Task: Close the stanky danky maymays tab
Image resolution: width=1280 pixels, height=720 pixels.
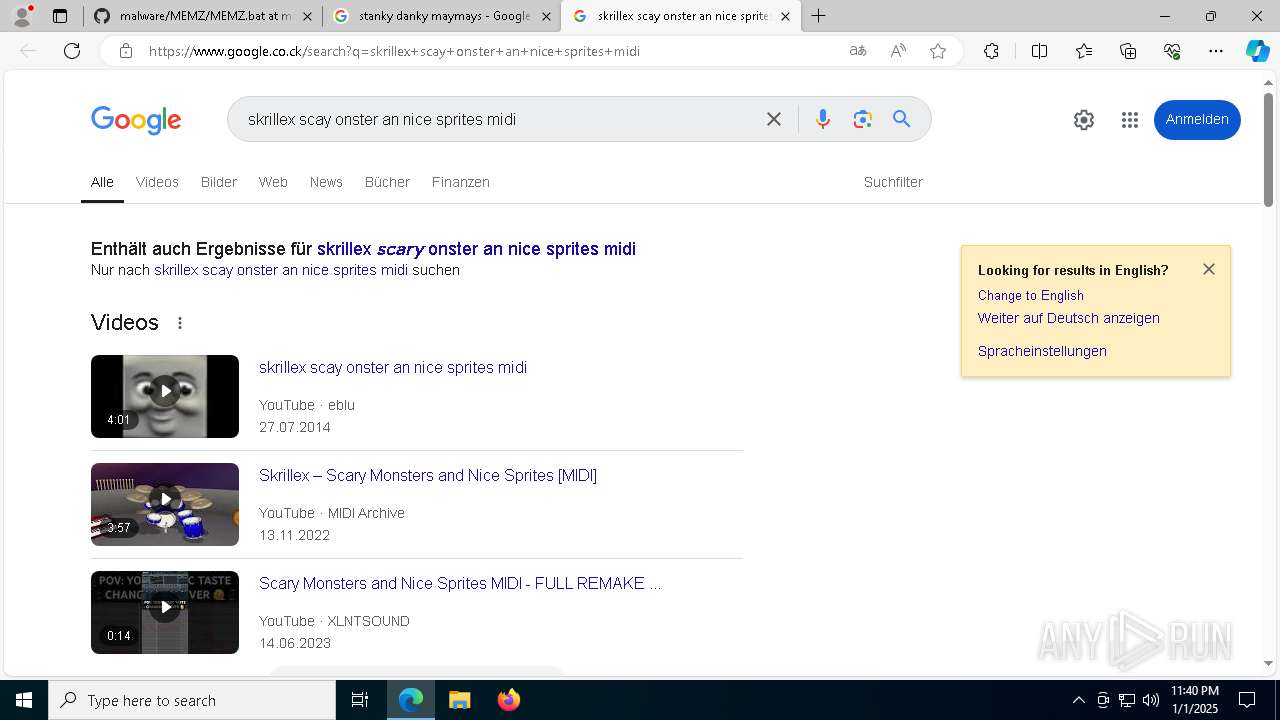Action: [546, 16]
